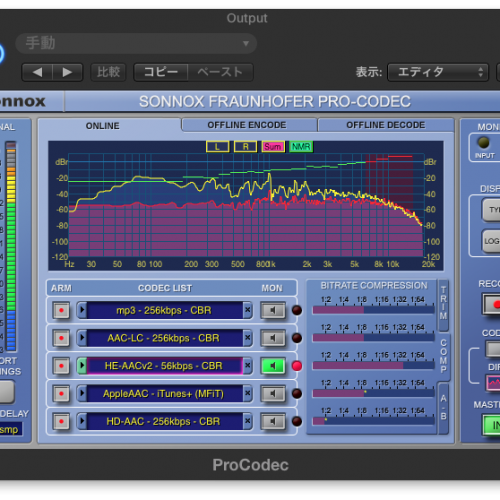Select the HD-AAC - 256kbps - CBR entry
Viewport: 500px width, 500px height.
point(165,421)
